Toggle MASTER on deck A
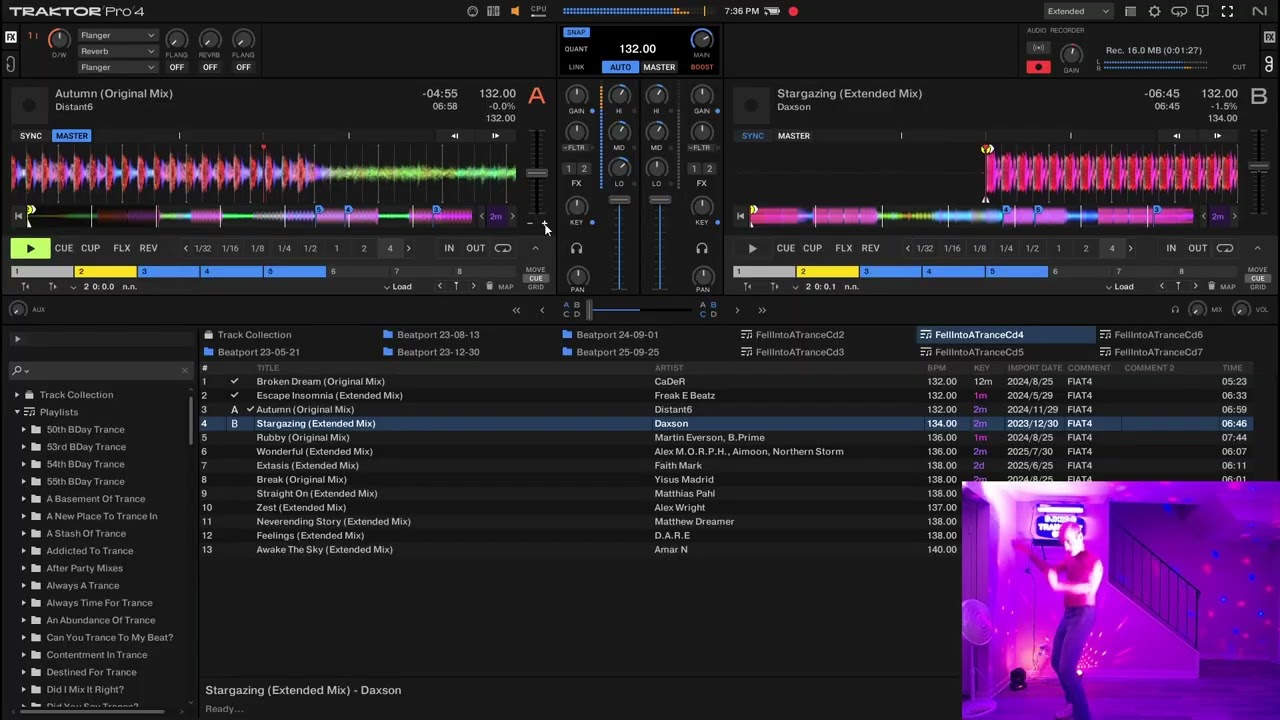 [72, 136]
